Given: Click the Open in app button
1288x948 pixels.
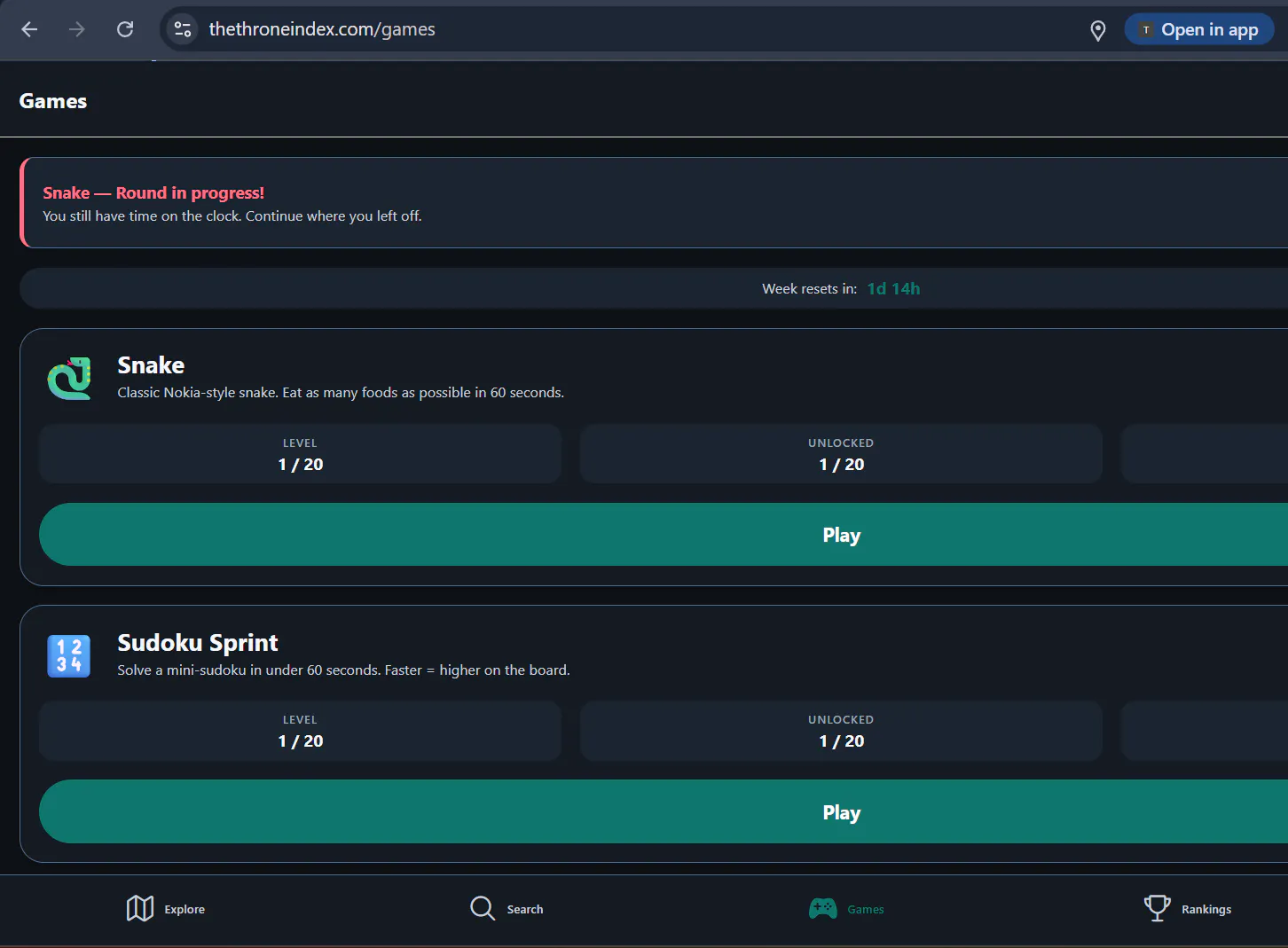Looking at the screenshot, I should coord(1199,29).
